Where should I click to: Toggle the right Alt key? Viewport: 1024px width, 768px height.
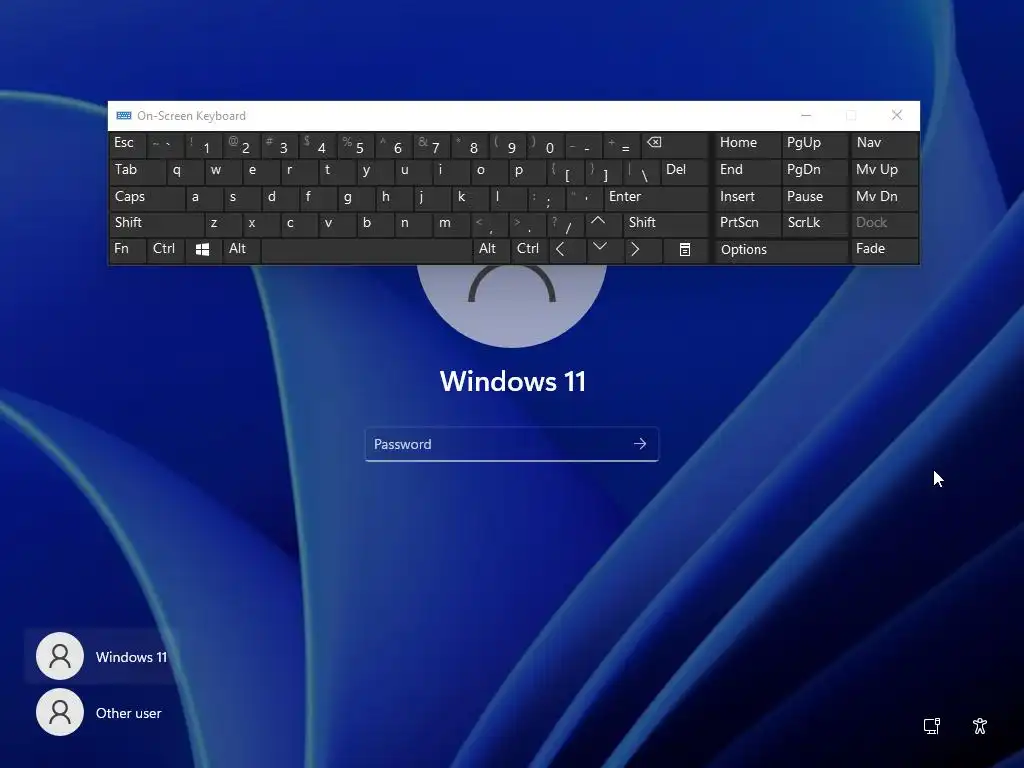coord(491,250)
